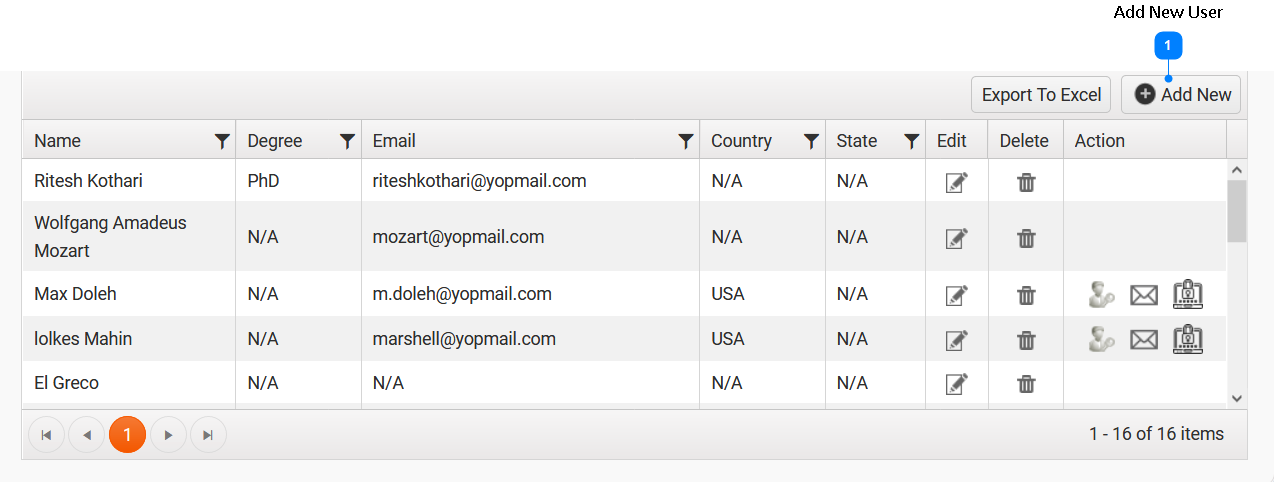Click the Add New button
The height and width of the screenshot is (482, 1274).
pos(1182,95)
